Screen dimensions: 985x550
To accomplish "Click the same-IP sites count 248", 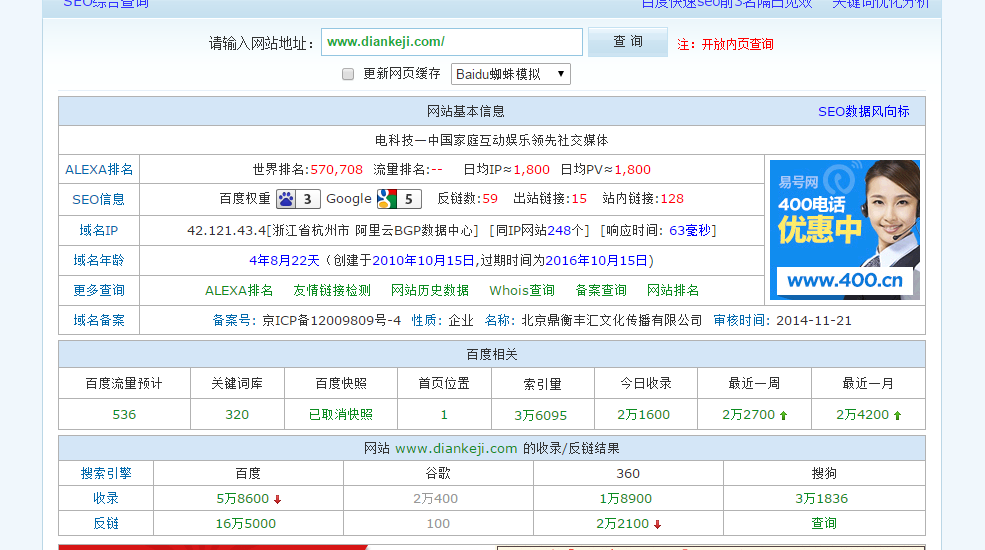I will [x=558, y=230].
